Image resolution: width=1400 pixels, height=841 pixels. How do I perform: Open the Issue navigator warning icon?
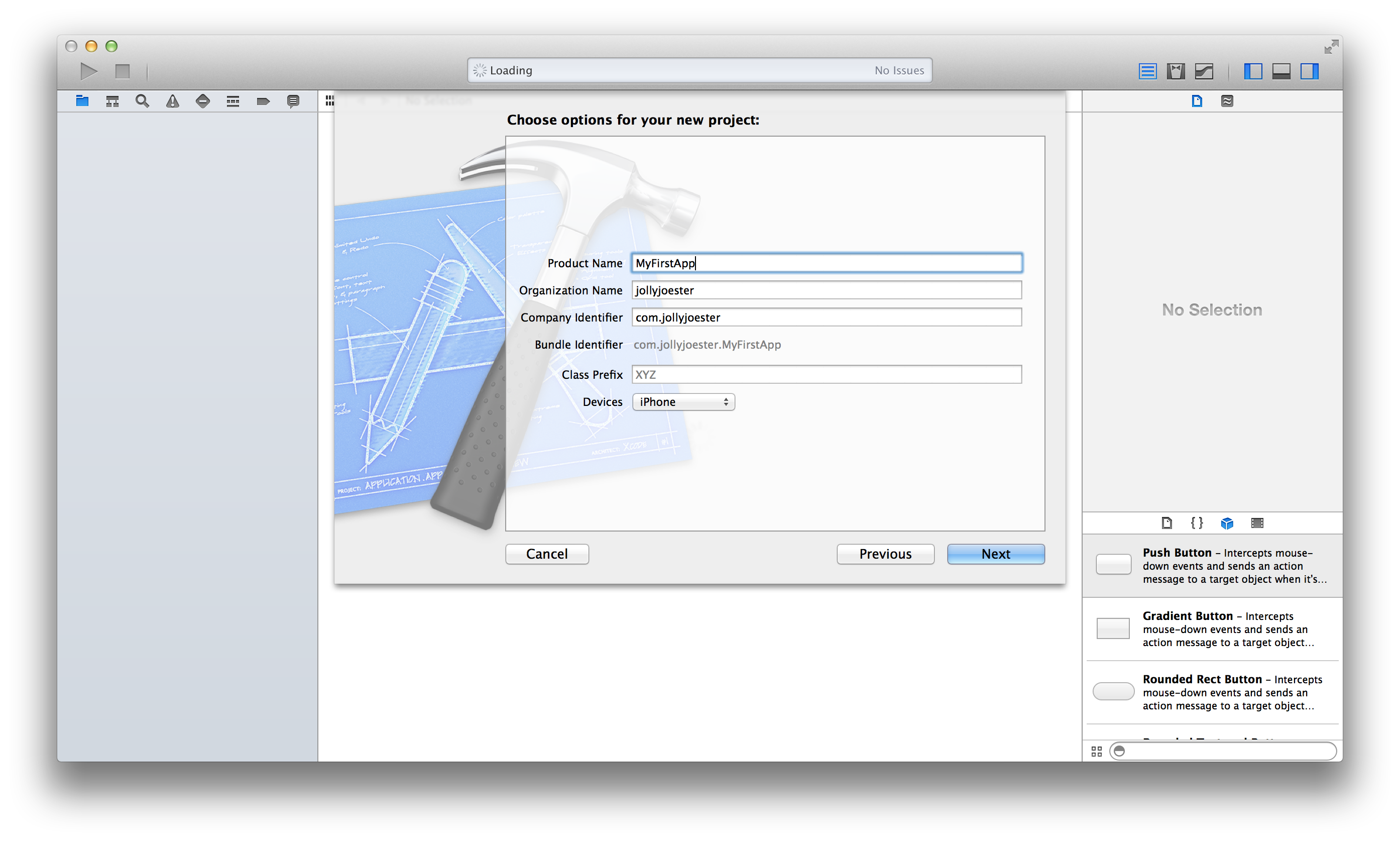[172, 101]
